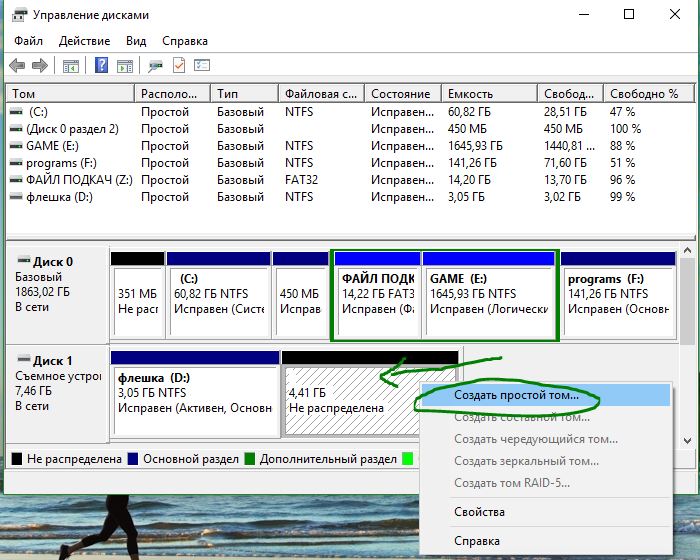700x560 pixels.
Task: Click the checkmark properties toolbar icon
Action: pyautogui.click(x=179, y=66)
